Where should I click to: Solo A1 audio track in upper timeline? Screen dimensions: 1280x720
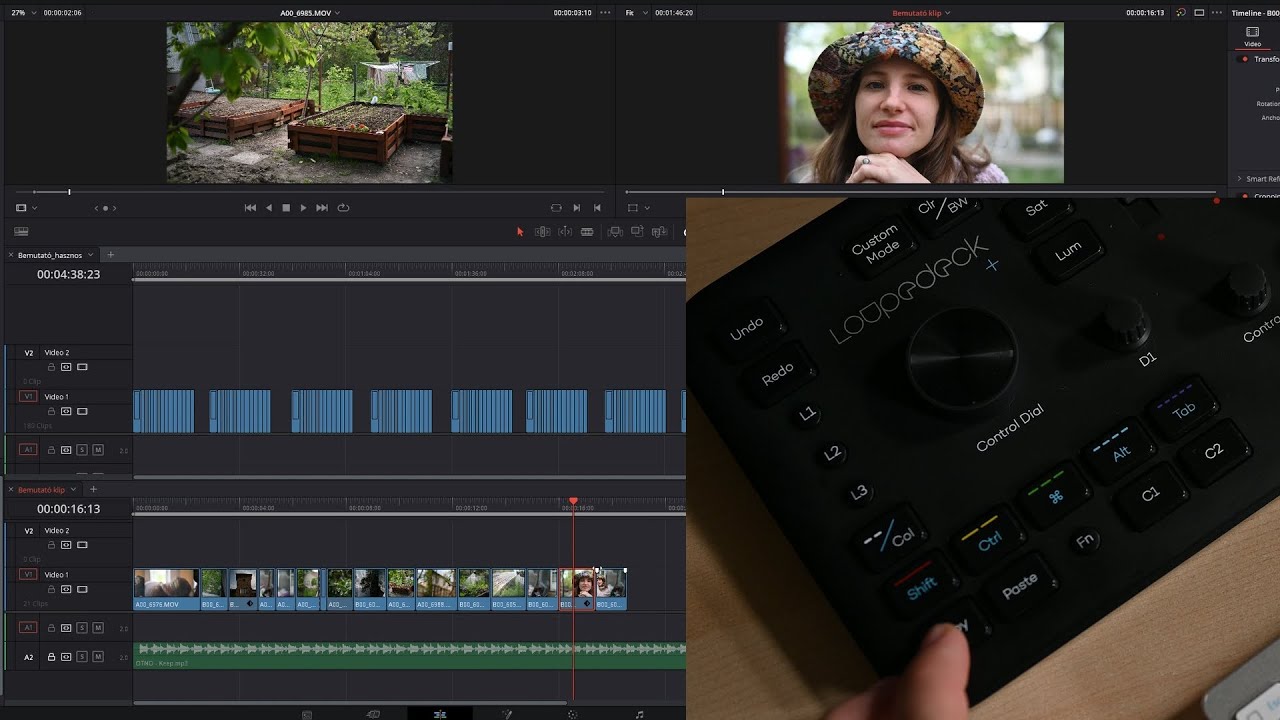pyautogui.click(x=82, y=450)
